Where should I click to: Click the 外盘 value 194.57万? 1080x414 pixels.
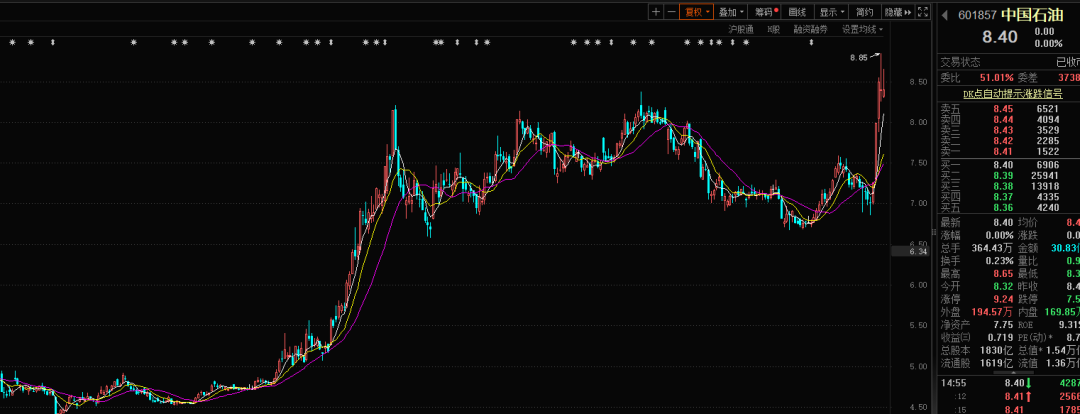[990, 312]
